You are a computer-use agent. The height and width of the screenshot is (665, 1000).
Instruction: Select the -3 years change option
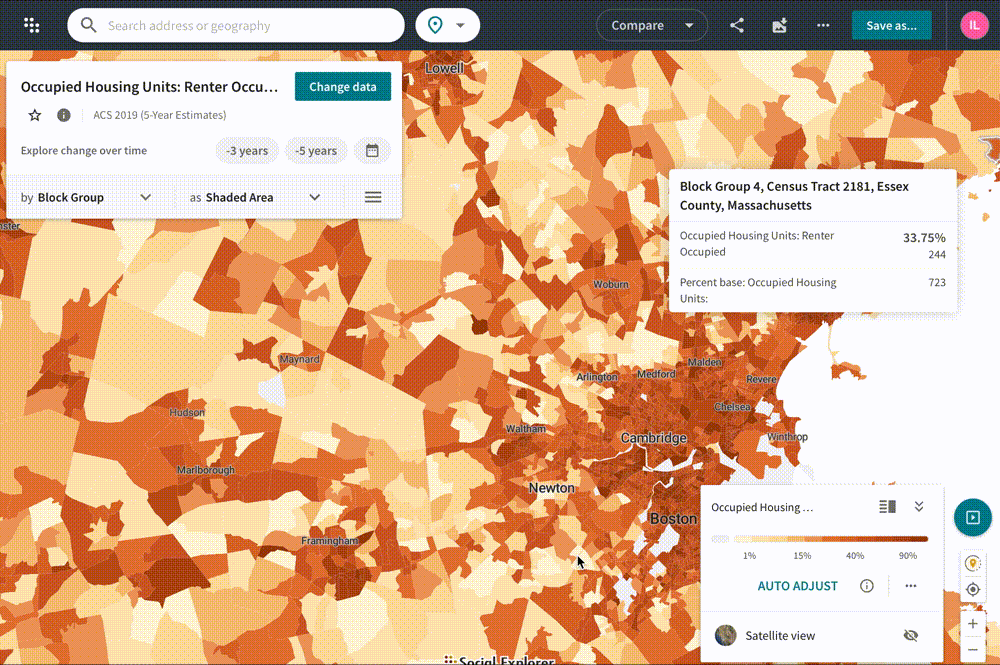[247, 150]
